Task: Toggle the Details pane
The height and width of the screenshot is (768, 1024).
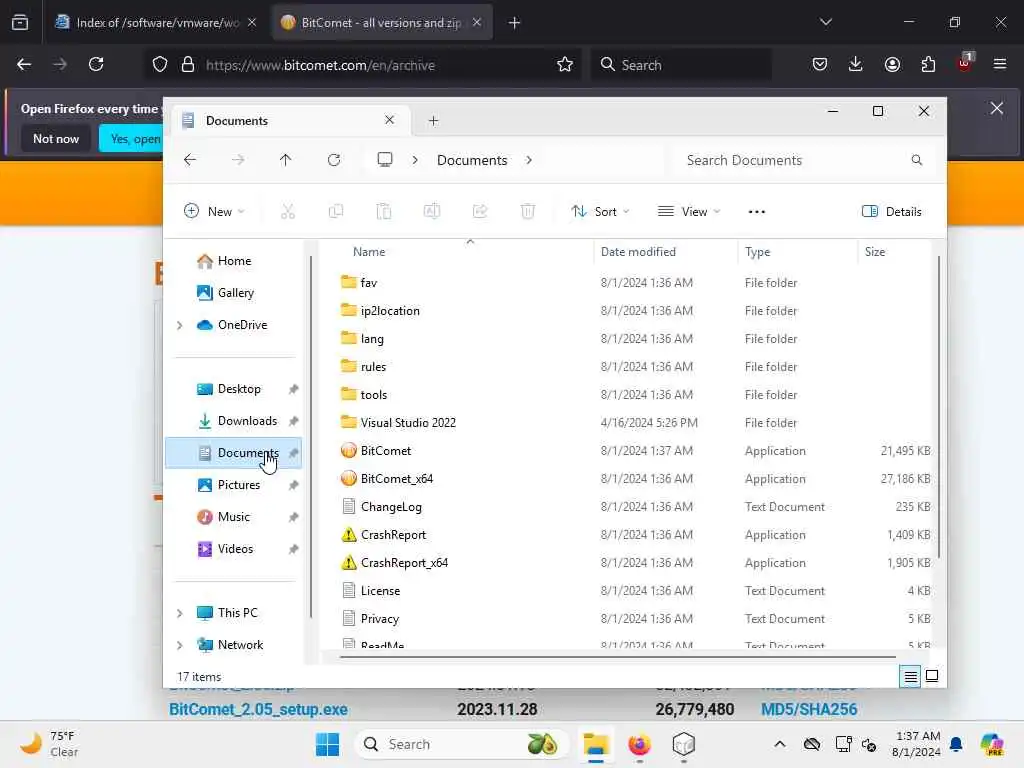Action: (891, 212)
